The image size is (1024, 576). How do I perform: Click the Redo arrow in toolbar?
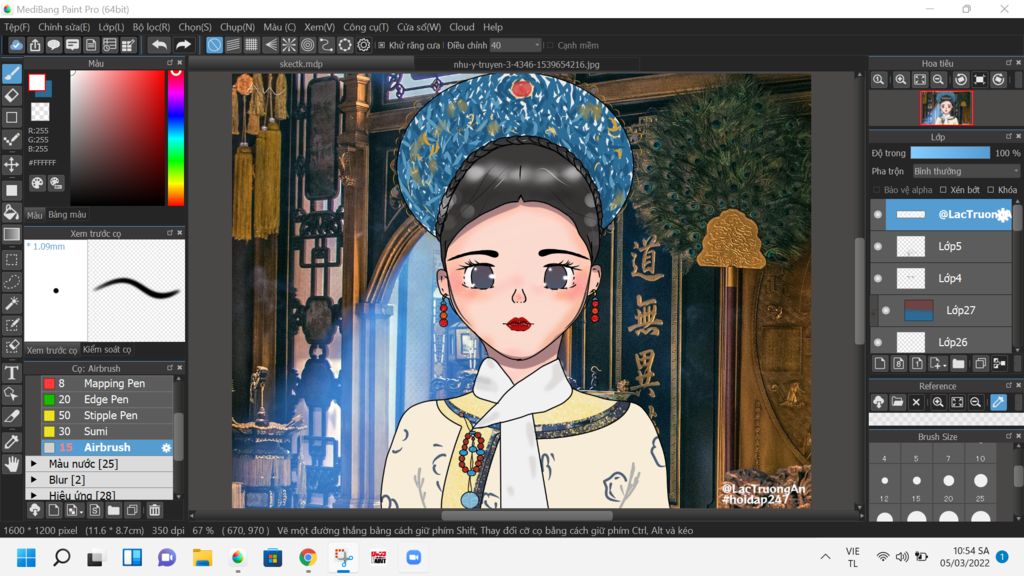click(183, 45)
